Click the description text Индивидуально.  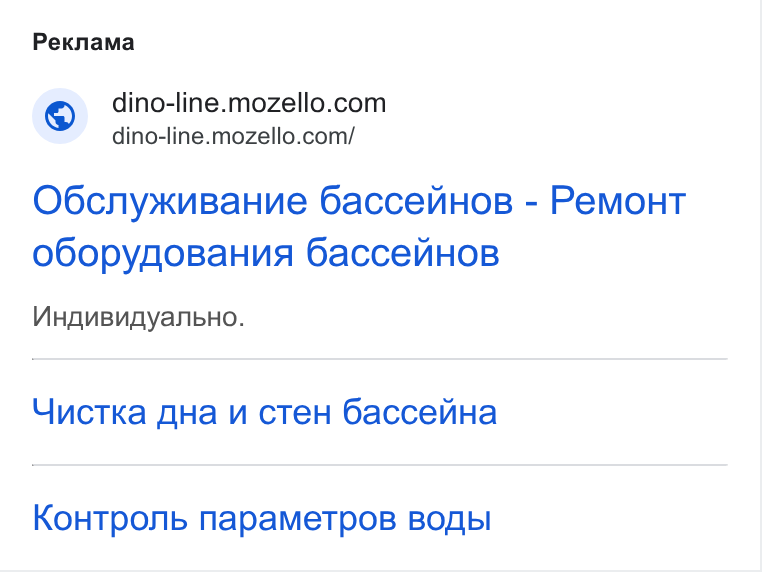(x=139, y=317)
